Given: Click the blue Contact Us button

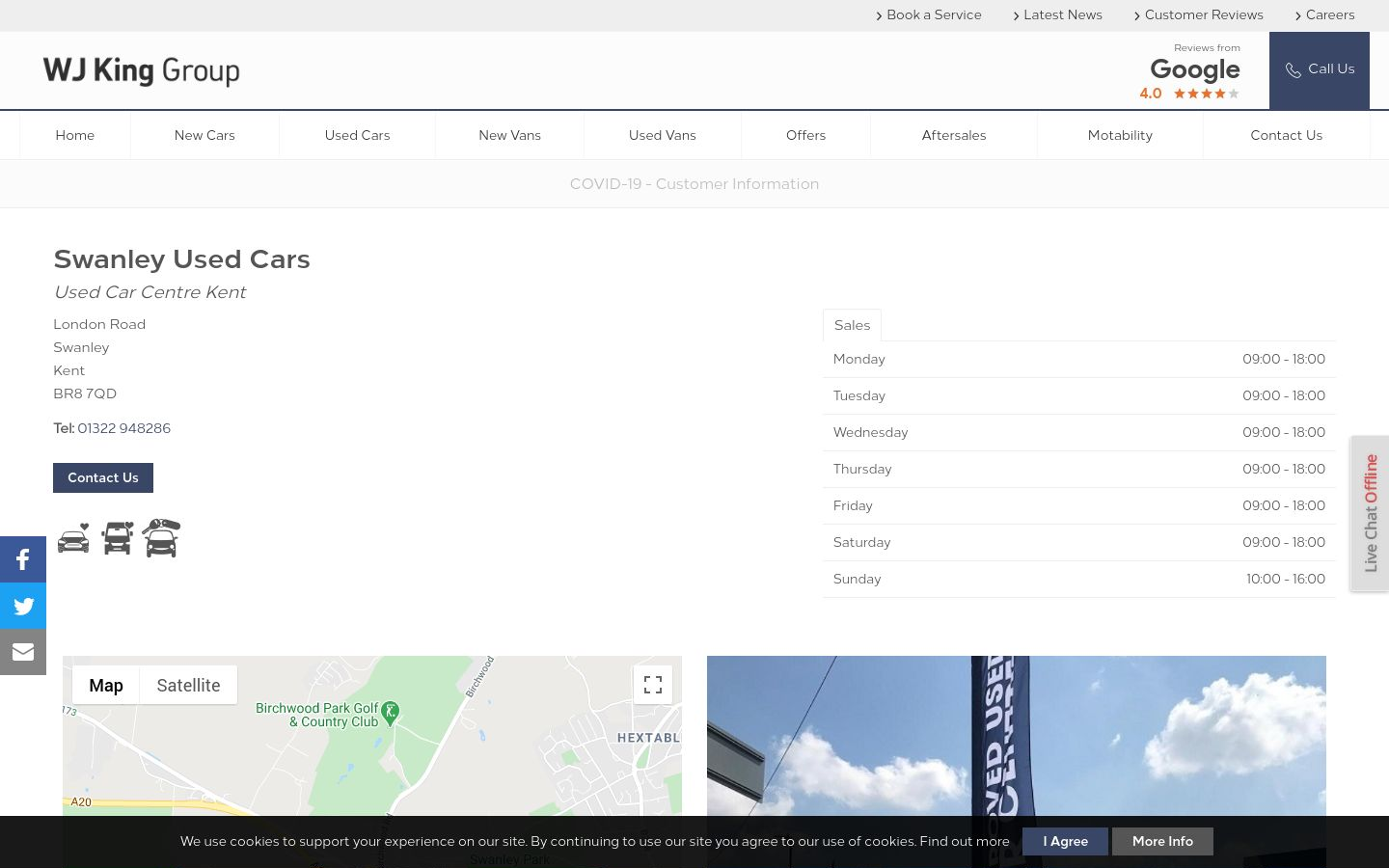Looking at the screenshot, I should click(x=103, y=477).
